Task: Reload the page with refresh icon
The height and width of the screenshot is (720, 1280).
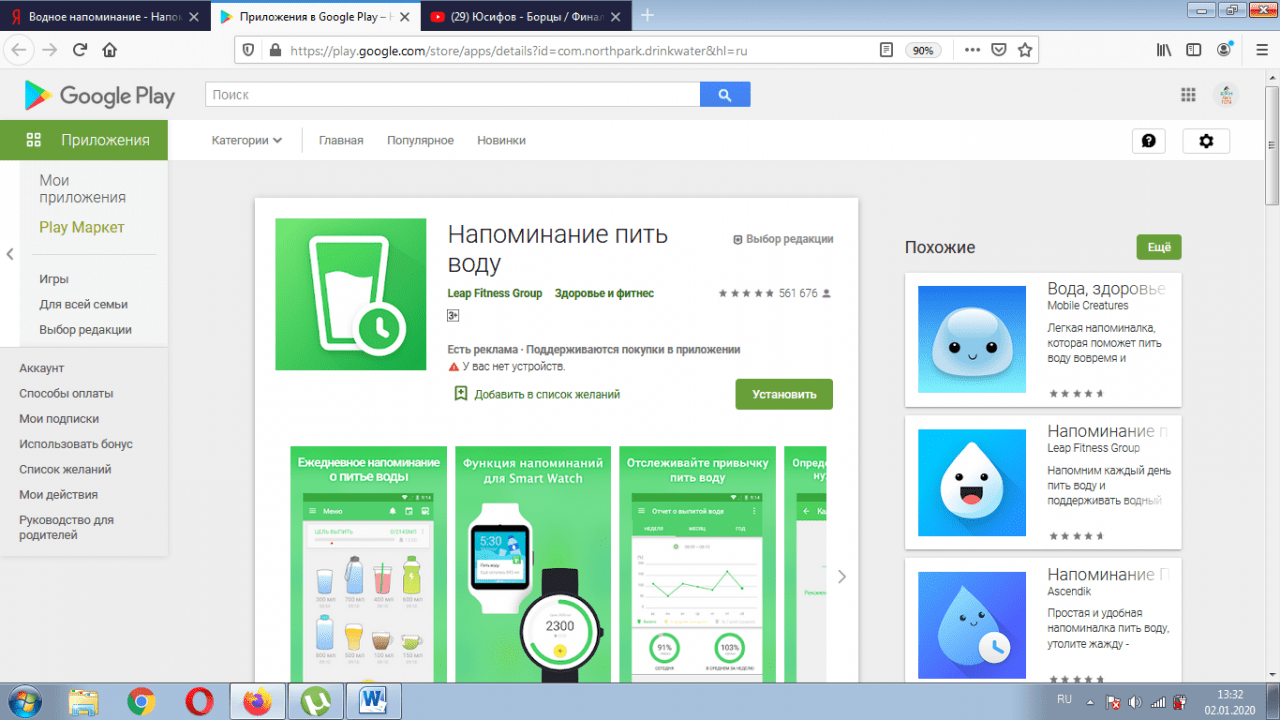Action: [80, 50]
